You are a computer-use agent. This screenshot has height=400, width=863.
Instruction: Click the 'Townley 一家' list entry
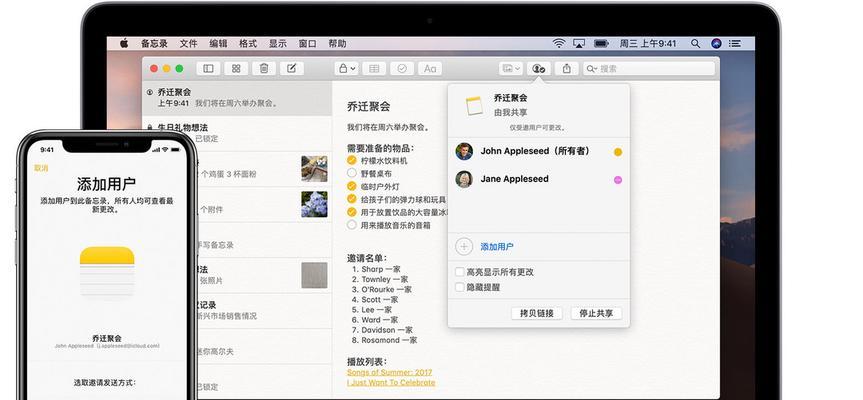click(x=385, y=280)
